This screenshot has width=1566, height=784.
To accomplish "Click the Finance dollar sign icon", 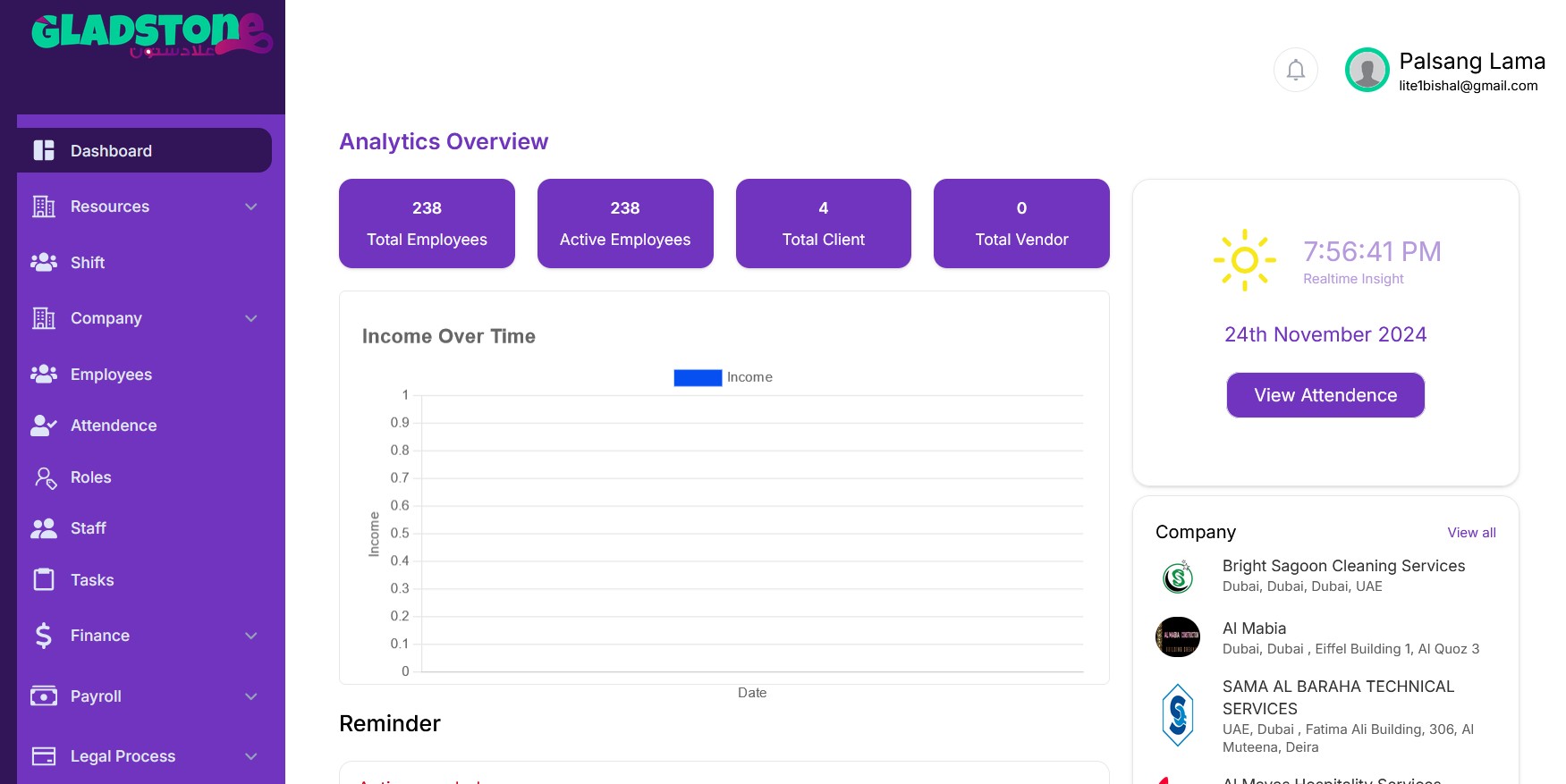I will (43, 636).
